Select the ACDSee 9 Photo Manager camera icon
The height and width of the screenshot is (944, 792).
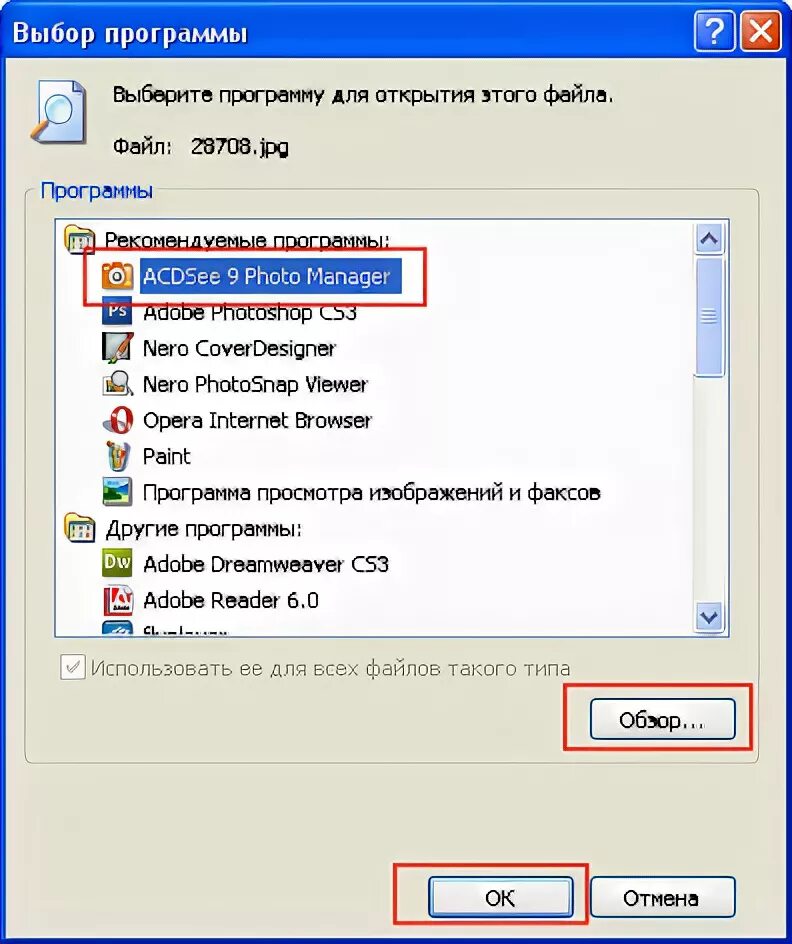pyautogui.click(x=117, y=276)
